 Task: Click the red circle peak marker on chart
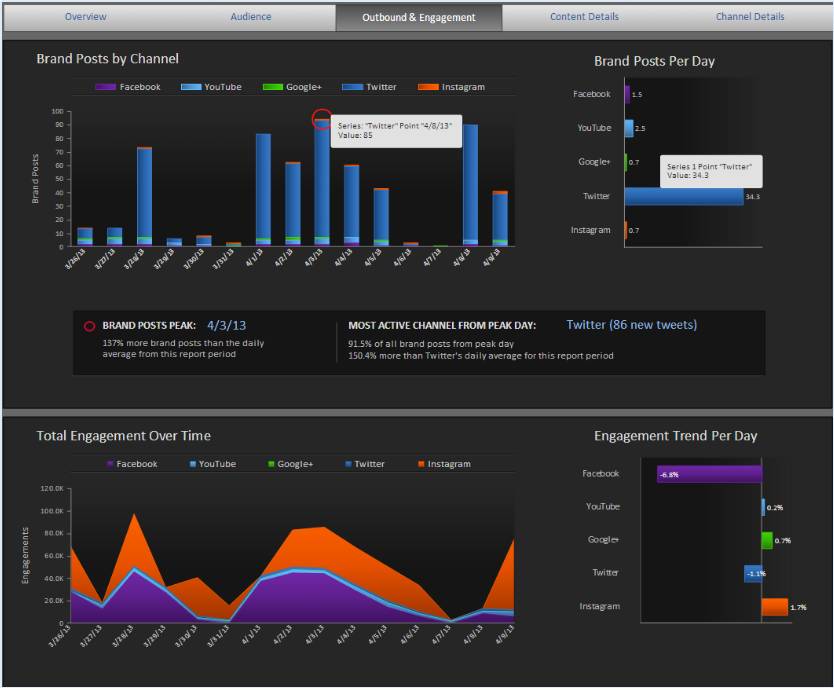tap(322, 119)
